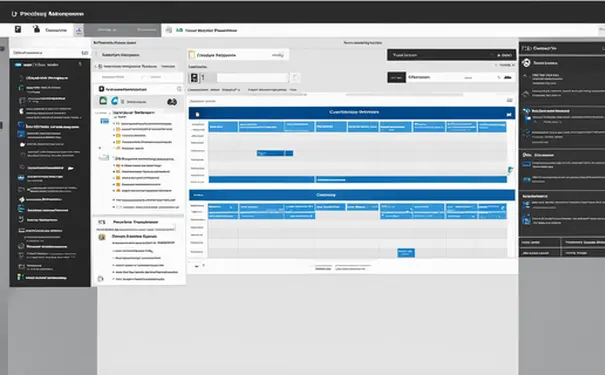Image resolution: width=605 pixels, height=375 pixels.
Task: Click the green AB icon in the top toolbar
Action: coord(179,30)
